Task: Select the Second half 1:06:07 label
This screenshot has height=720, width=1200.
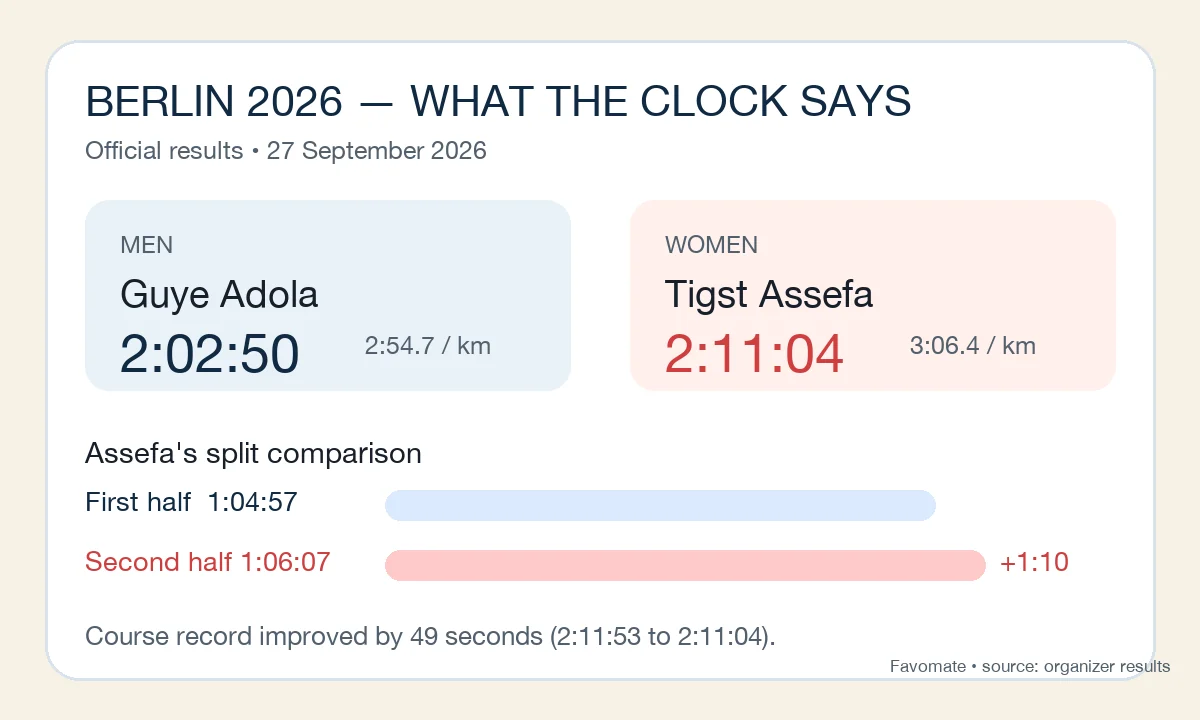Action: point(208,562)
